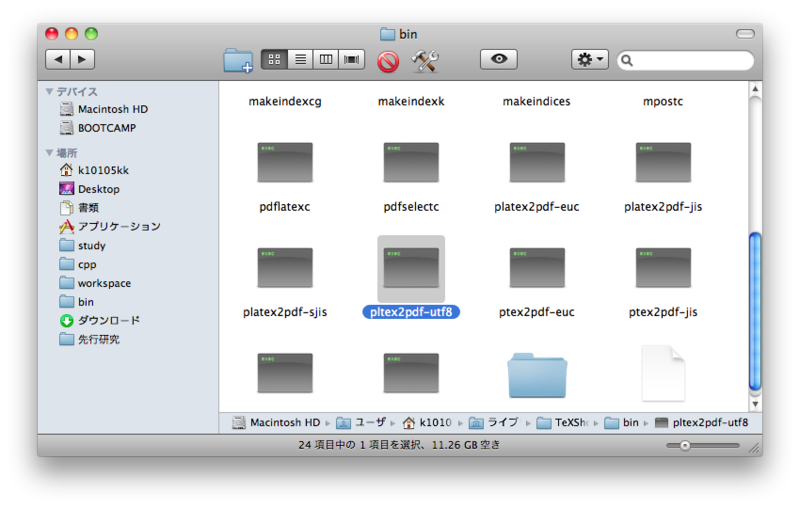Select the pltex2pdf-utf8 exec icon
Screen dimensions: 800x508
click(411, 268)
